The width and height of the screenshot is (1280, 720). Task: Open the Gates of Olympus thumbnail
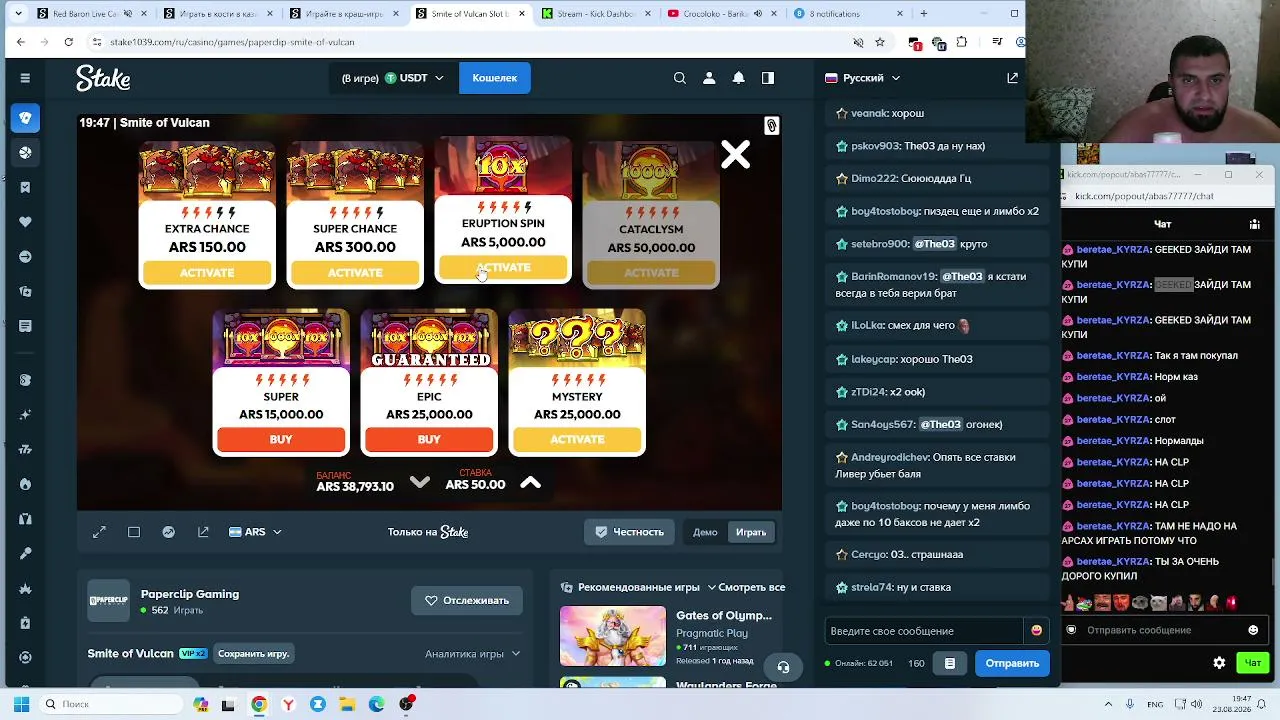click(612, 636)
